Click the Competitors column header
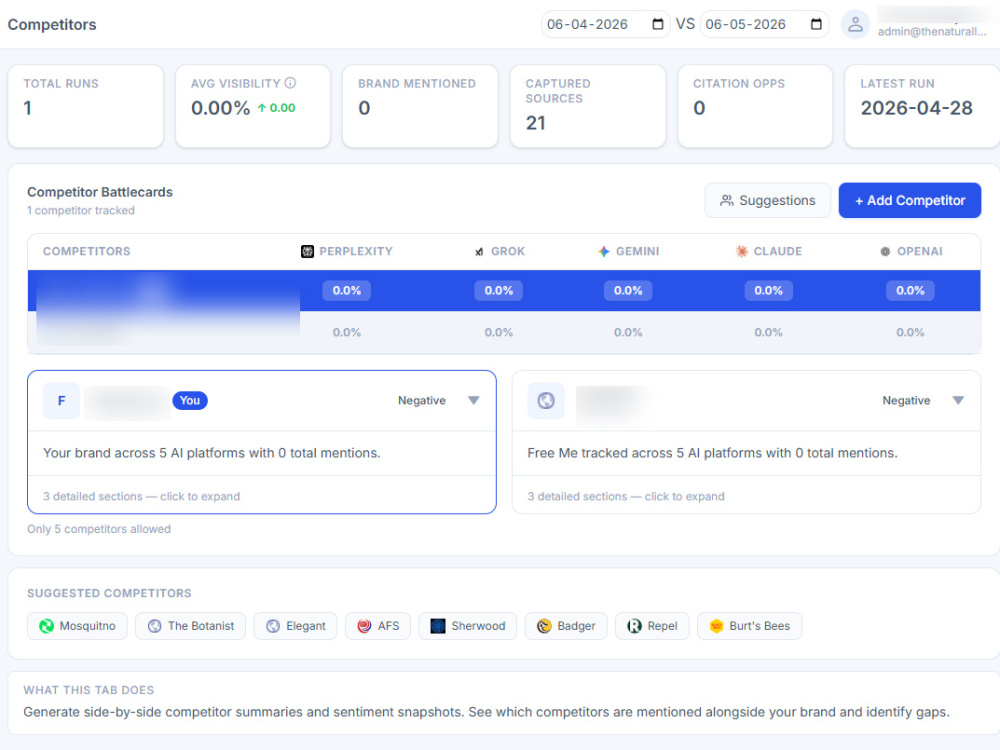This screenshot has width=1000, height=750. pyautogui.click(x=87, y=251)
